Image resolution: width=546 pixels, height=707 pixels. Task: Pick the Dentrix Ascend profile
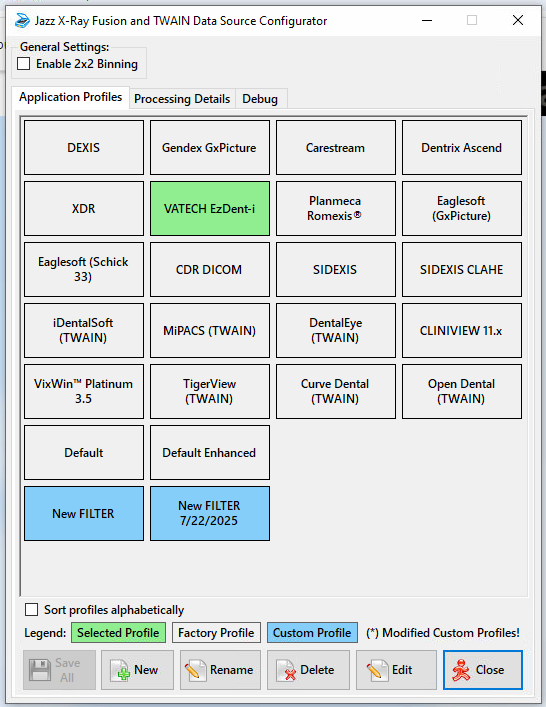(462, 147)
